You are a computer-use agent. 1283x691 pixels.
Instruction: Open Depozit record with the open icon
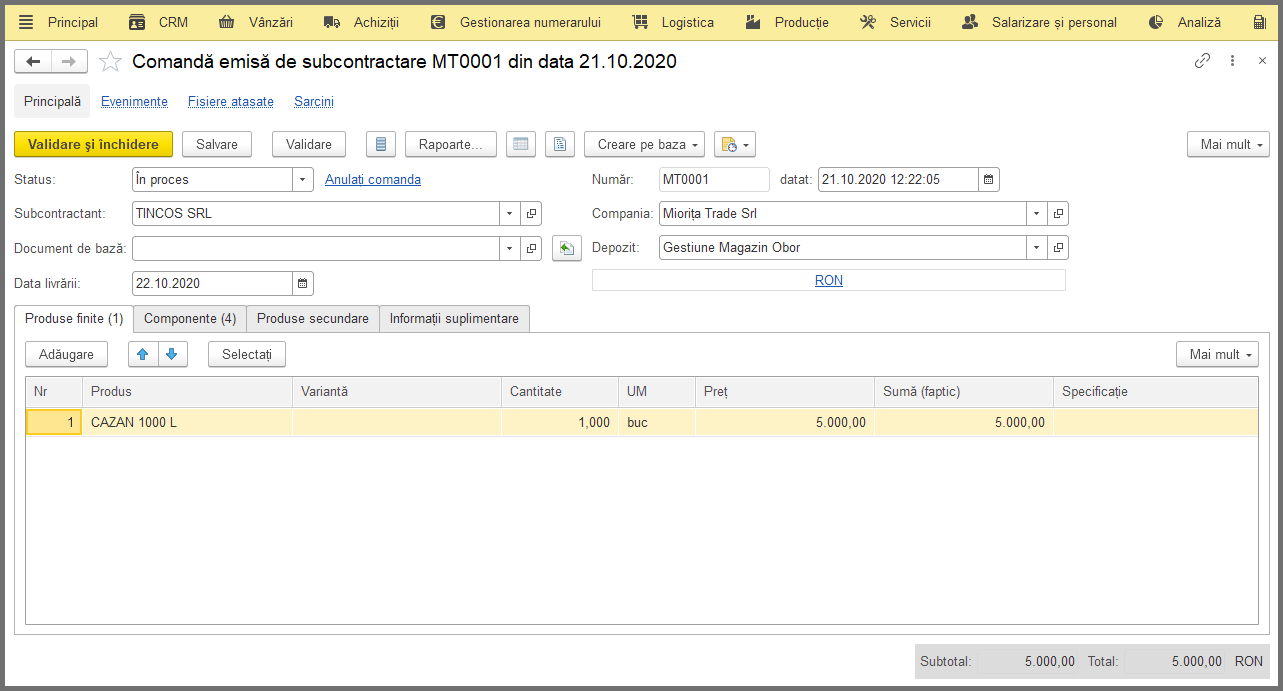(x=1059, y=248)
